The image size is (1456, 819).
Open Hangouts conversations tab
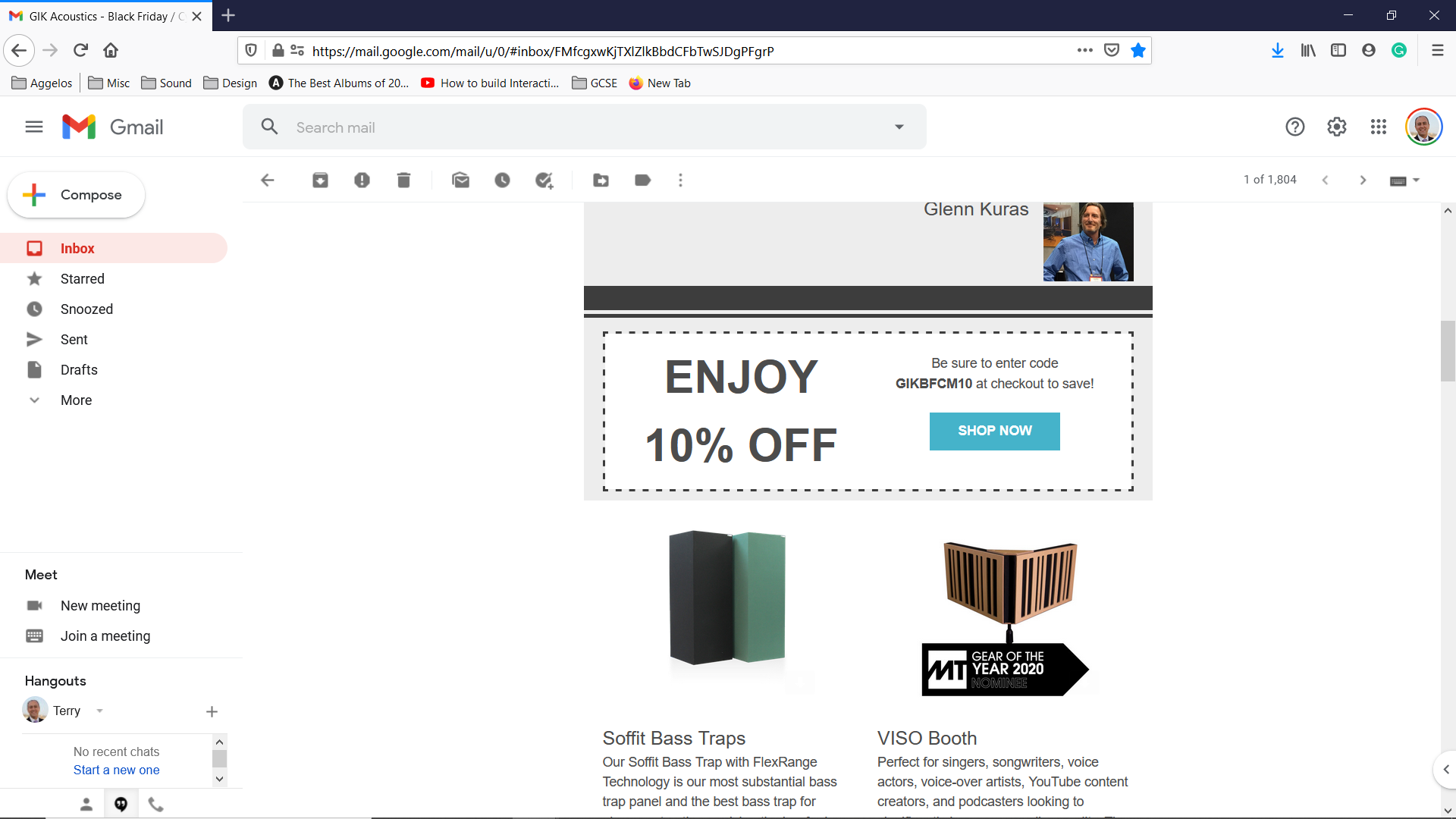pos(121,804)
